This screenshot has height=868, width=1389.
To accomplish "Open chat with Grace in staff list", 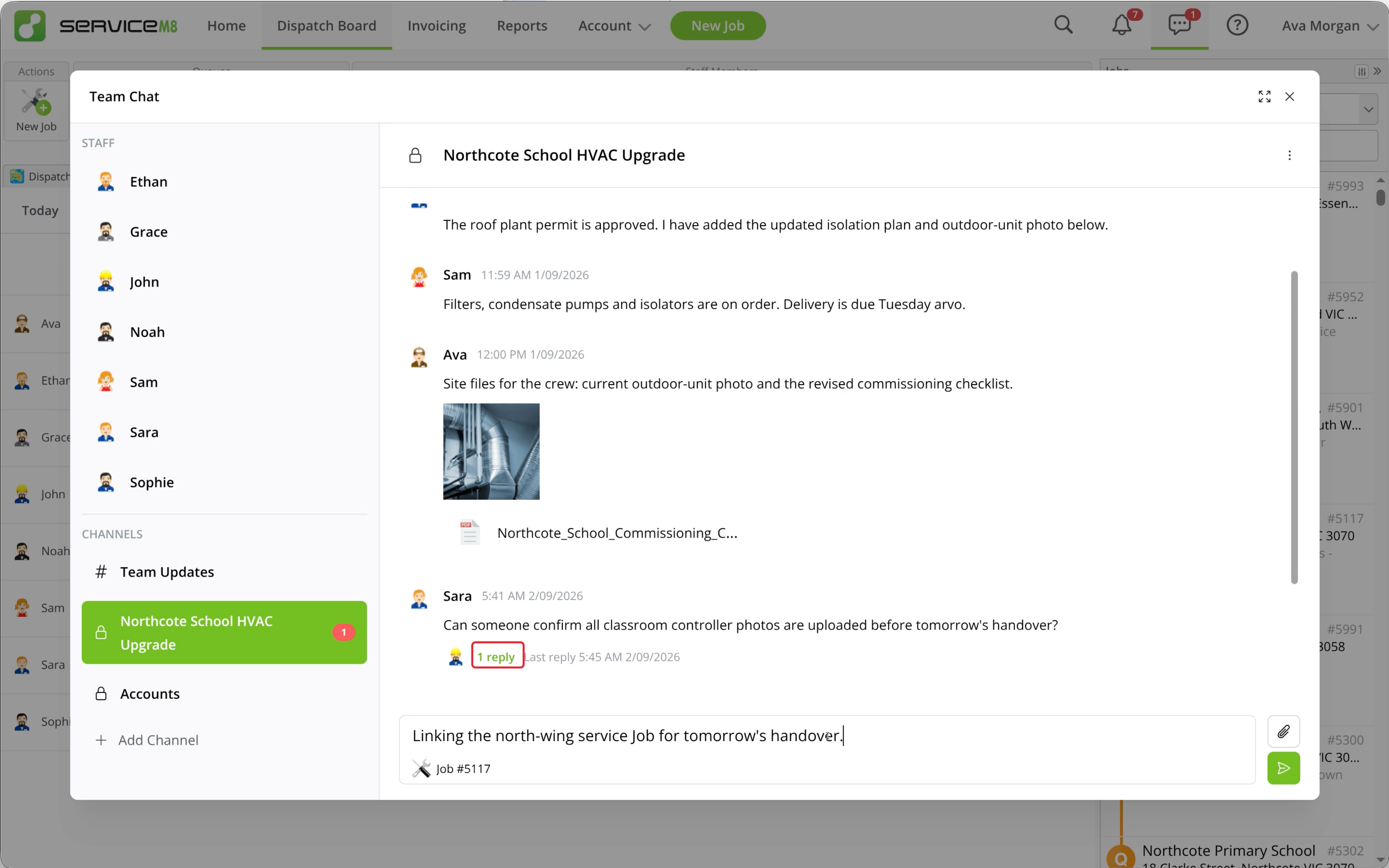I will coord(224,232).
